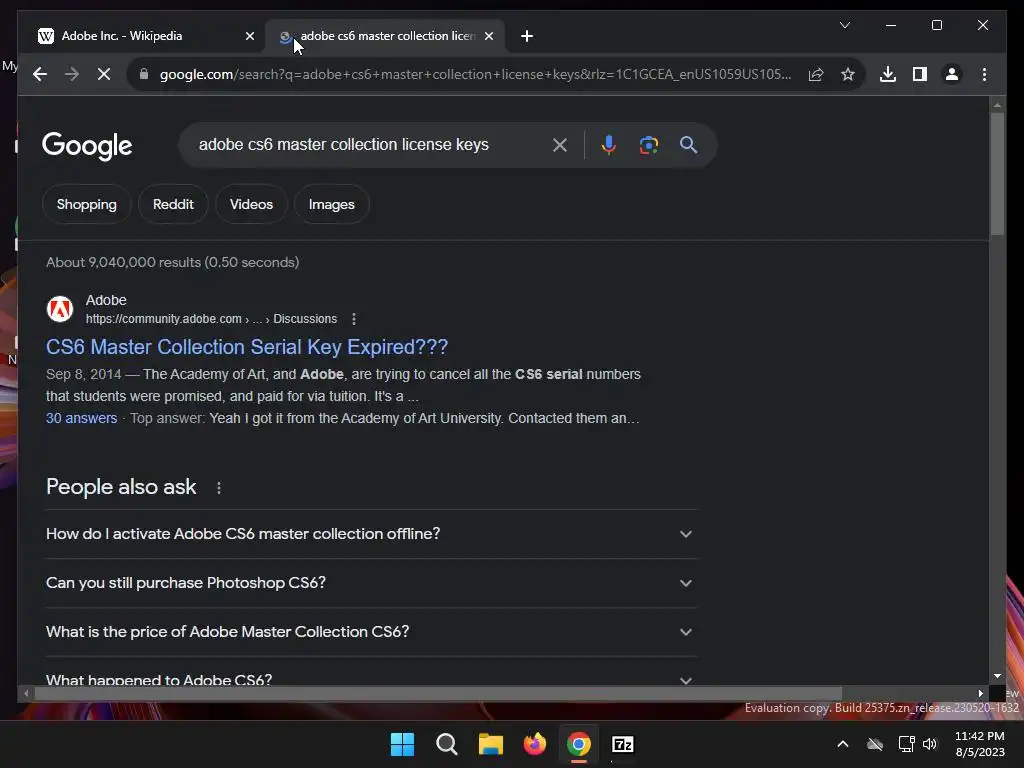Open the Adobe result favicon

(60, 309)
